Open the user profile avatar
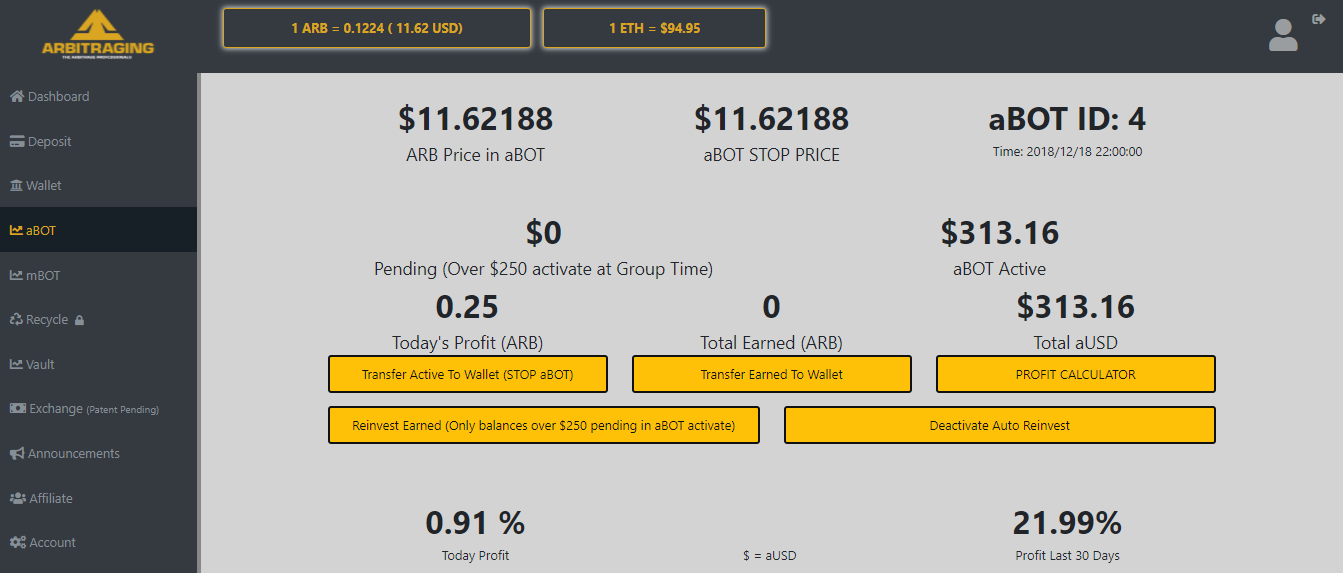1343x573 pixels. tap(1282, 35)
